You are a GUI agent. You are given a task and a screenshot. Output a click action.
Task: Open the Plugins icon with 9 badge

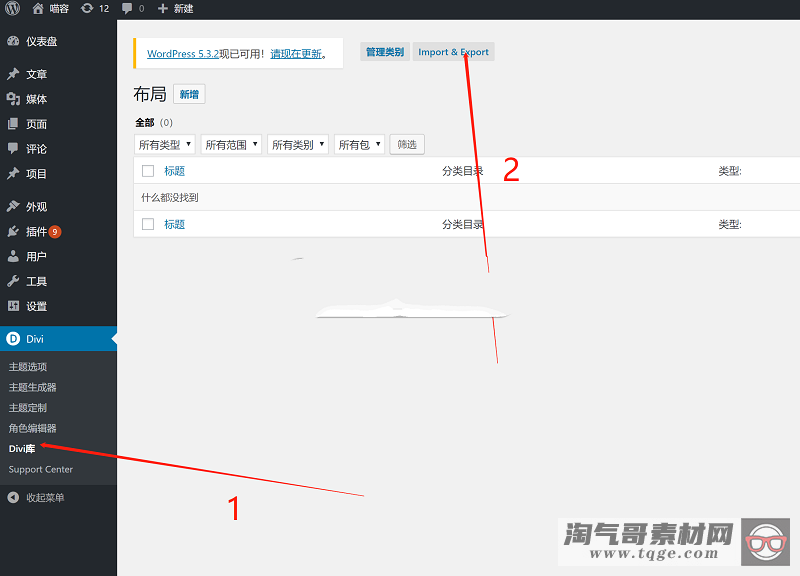click(x=13, y=232)
